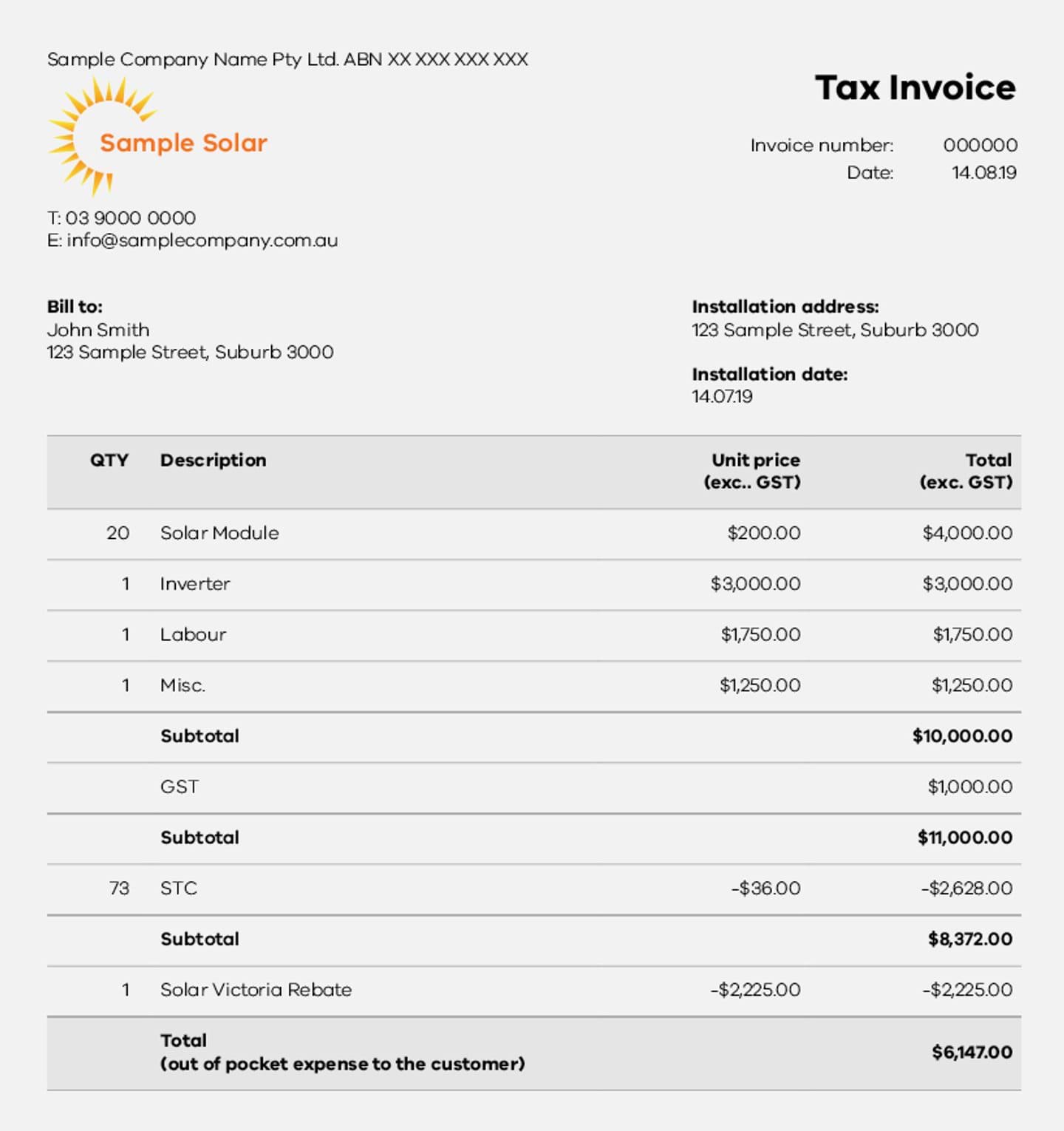Select the Solar Module row description
1064x1131 pixels.
point(219,533)
